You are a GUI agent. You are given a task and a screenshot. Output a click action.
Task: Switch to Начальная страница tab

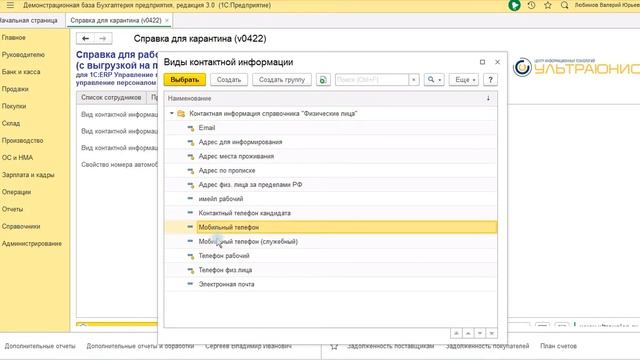click(x=28, y=20)
